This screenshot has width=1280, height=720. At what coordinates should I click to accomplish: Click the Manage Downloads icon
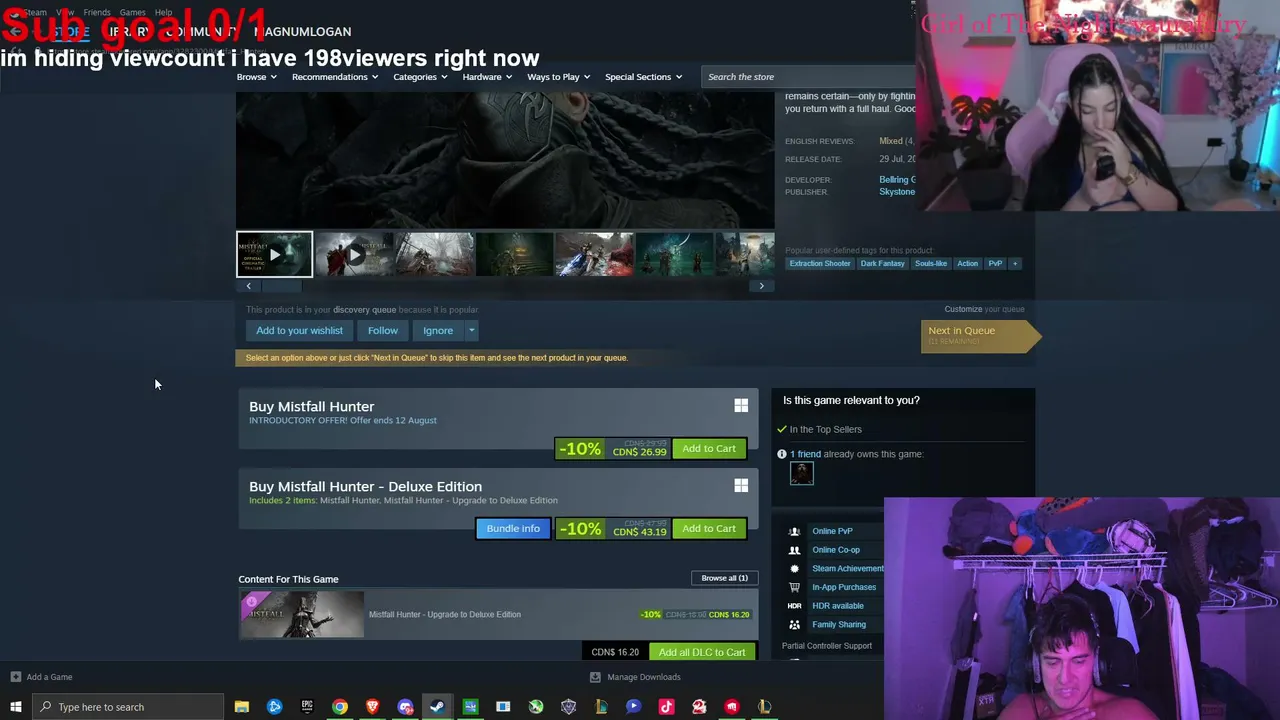coord(595,677)
